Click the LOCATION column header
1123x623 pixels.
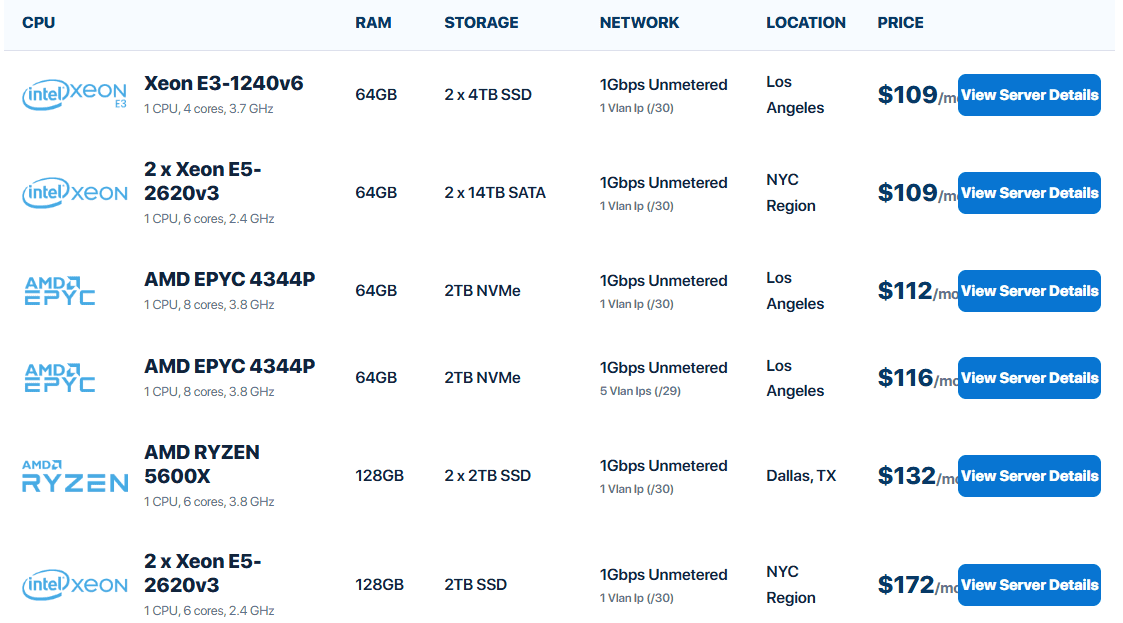pos(806,23)
